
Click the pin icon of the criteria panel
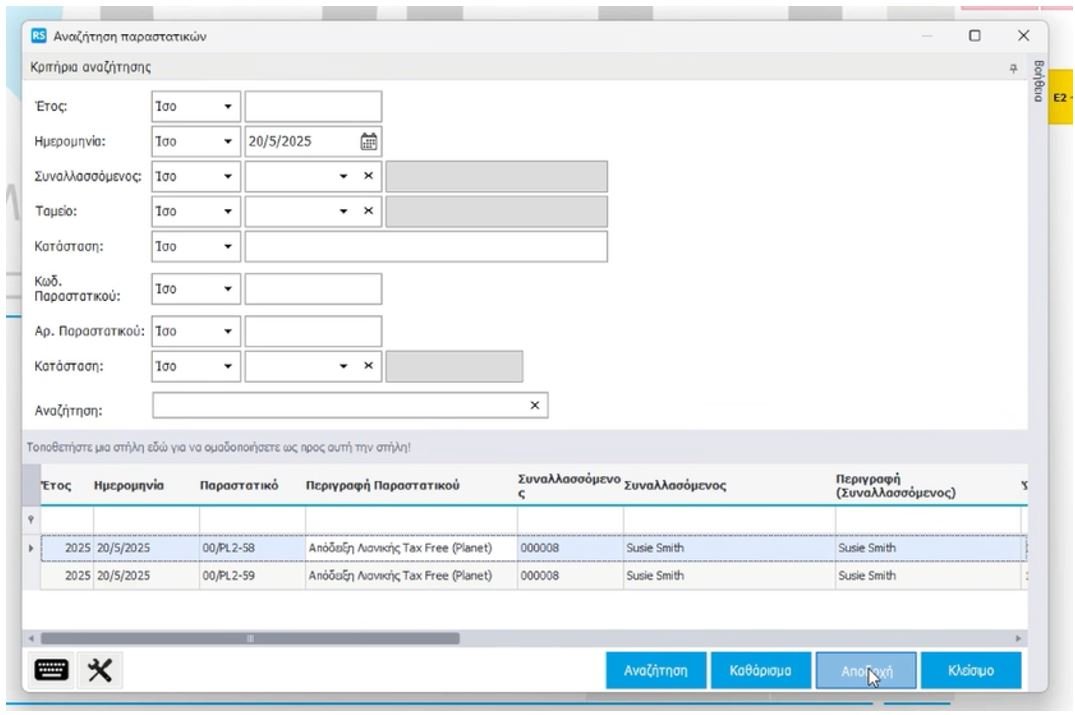point(1013,67)
